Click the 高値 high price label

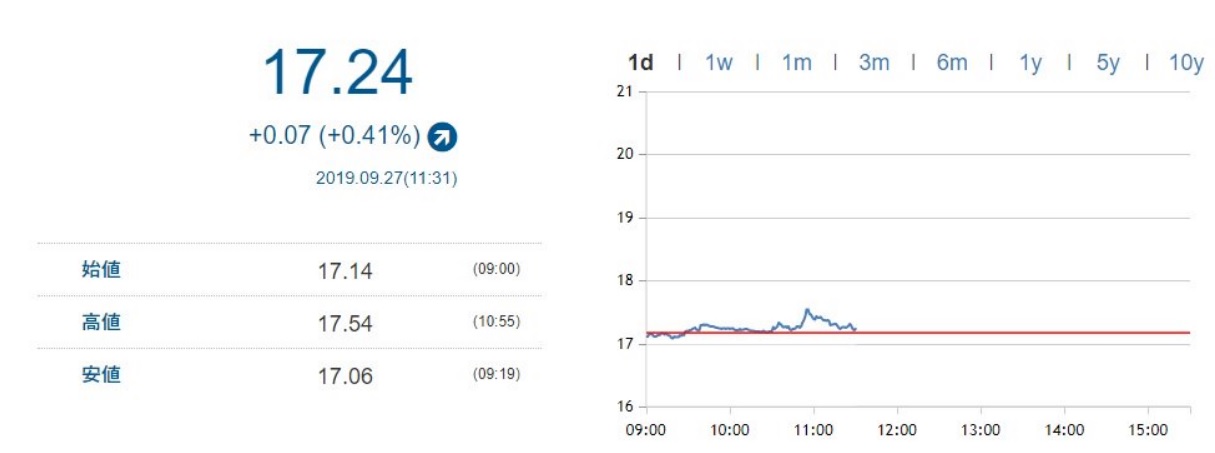[x=101, y=322]
